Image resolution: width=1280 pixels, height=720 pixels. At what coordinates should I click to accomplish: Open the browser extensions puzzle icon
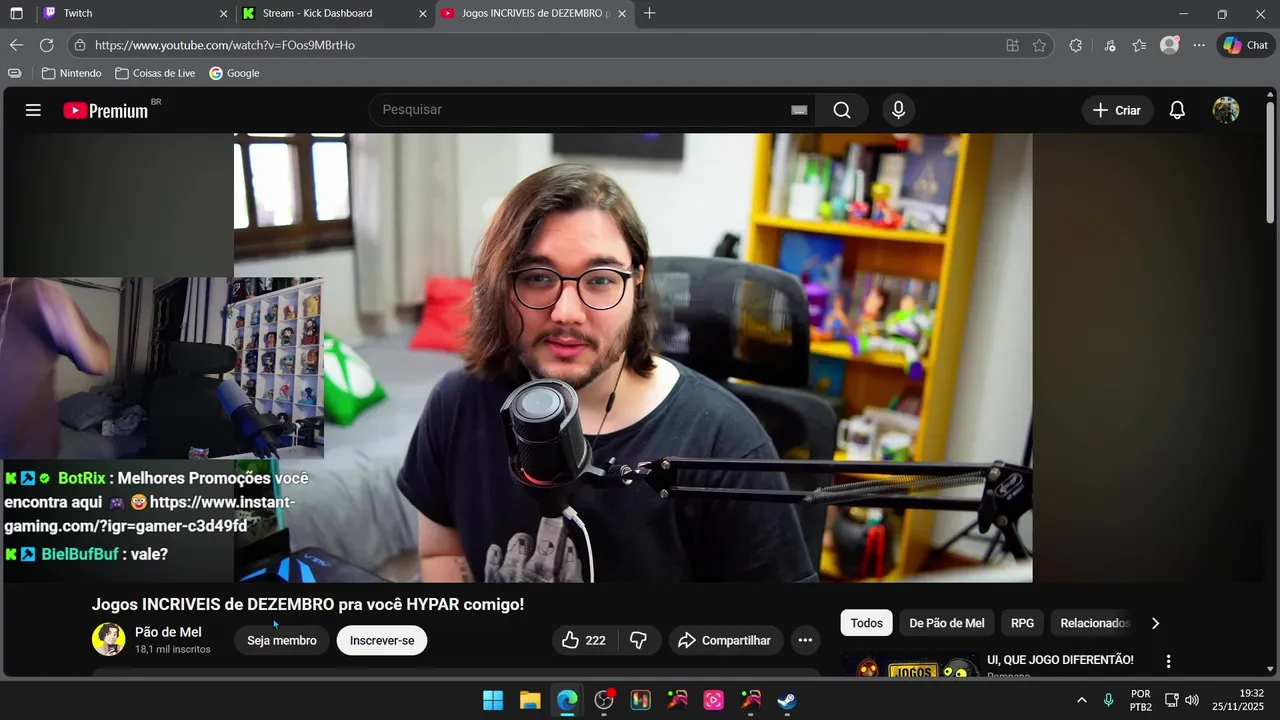1076,45
